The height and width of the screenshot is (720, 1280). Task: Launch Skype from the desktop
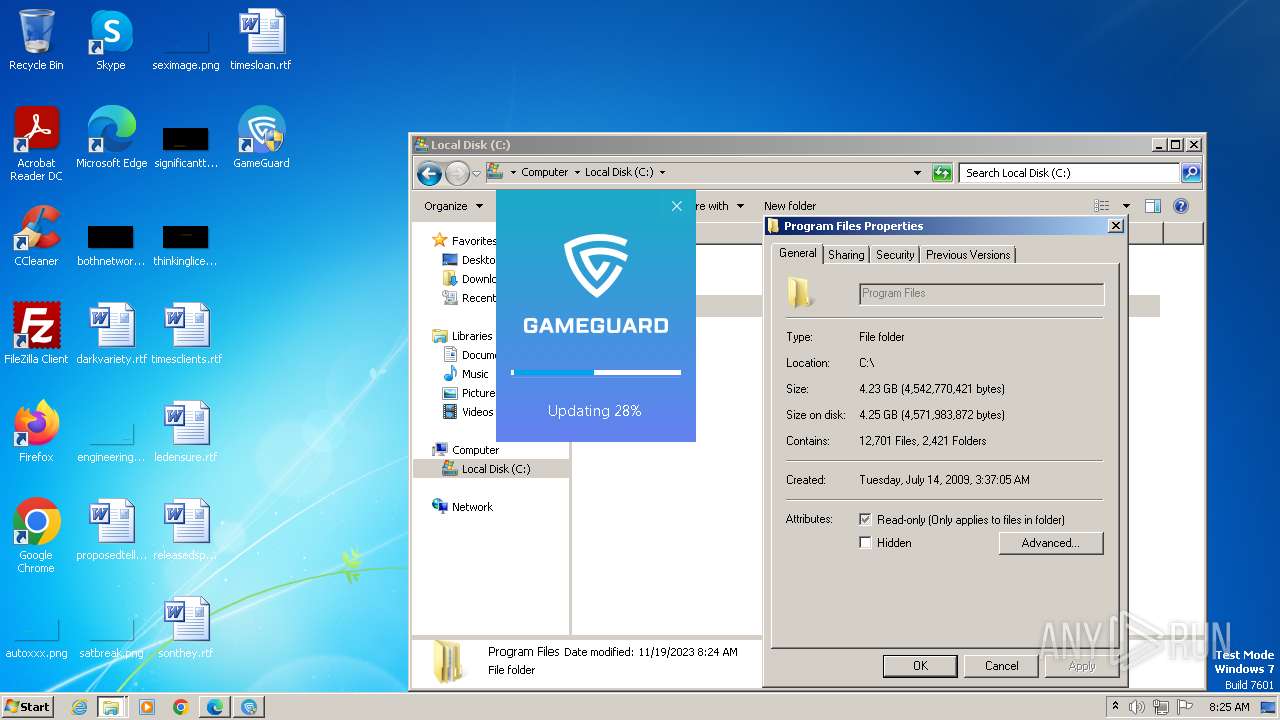110,40
